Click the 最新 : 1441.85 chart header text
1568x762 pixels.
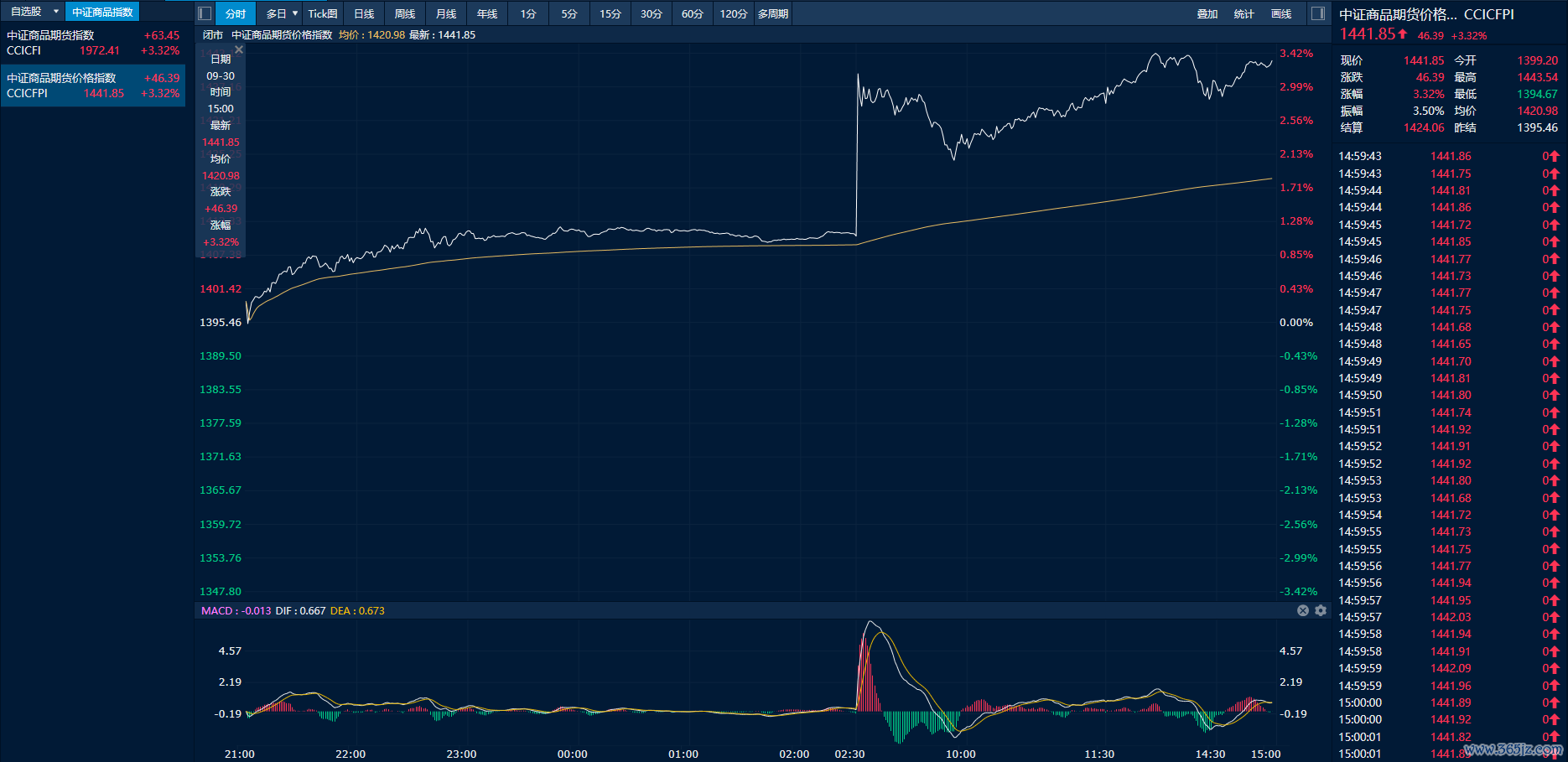coord(442,35)
